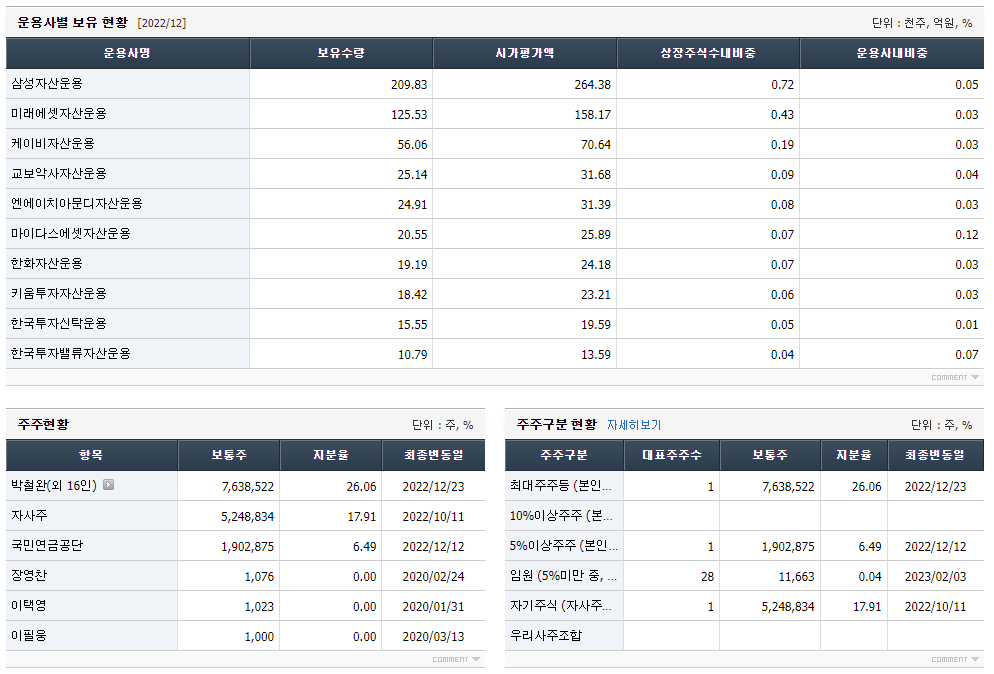This screenshot has width=994, height=674.
Task: Select 이택영 shareholder row
Action: (x=29, y=606)
